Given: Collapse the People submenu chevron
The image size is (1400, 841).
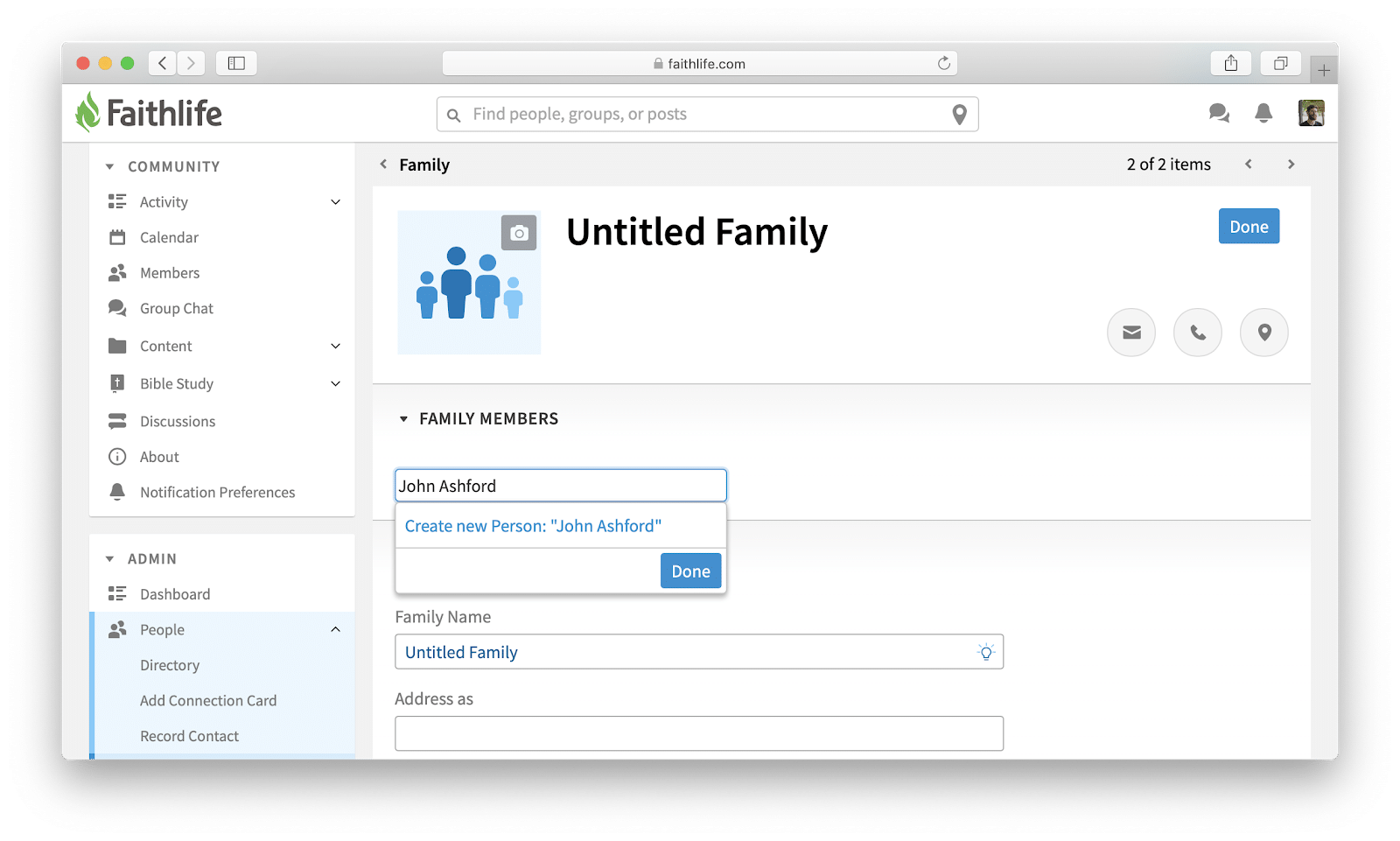Looking at the screenshot, I should point(336,630).
